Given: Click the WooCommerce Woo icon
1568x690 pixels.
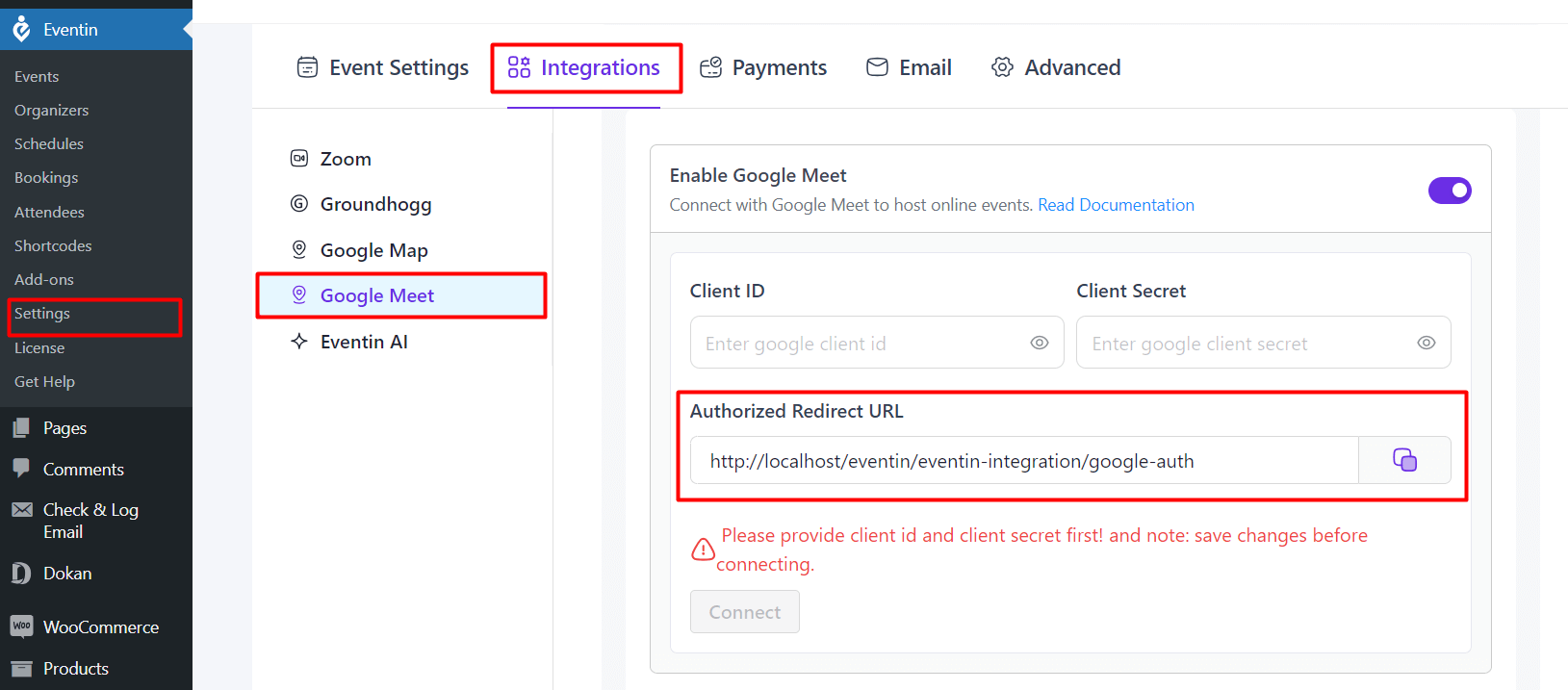Looking at the screenshot, I should pyautogui.click(x=21, y=626).
